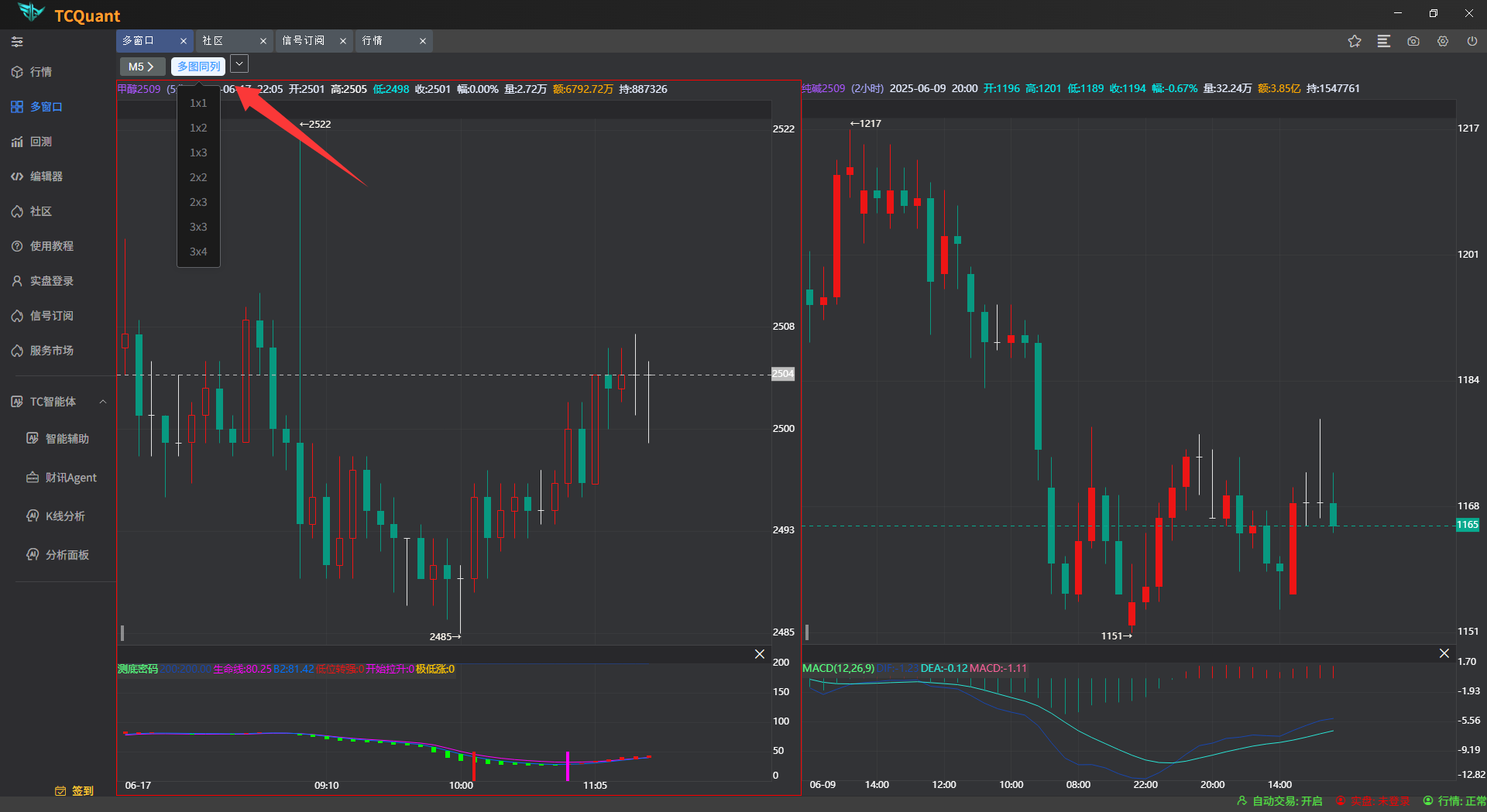Screen dimensions: 1487x812
Task: Click the 2504 price marker label
Action: (x=783, y=374)
